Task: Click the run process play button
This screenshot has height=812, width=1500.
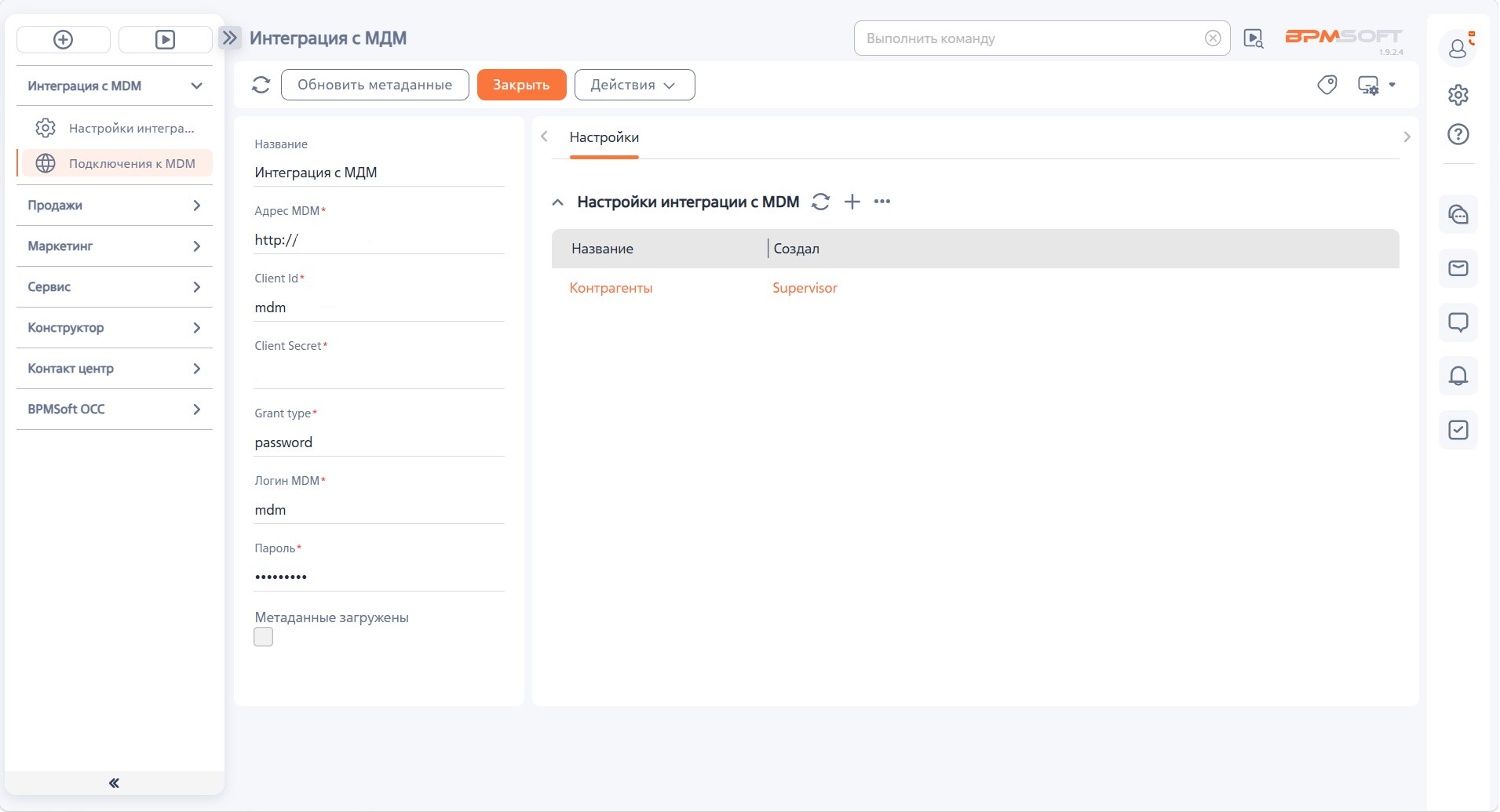Action: point(165,39)
